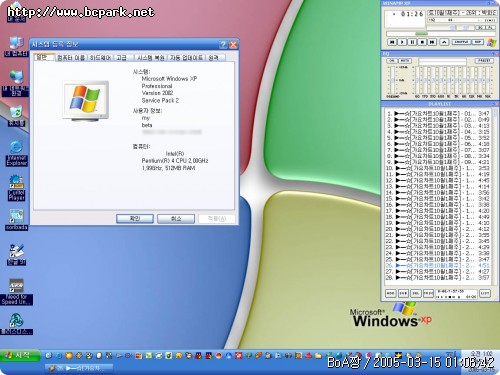This screenshot has height=375, width=500.
Task: Open the playlist REM menu
Action: click(x=403, y=293)
